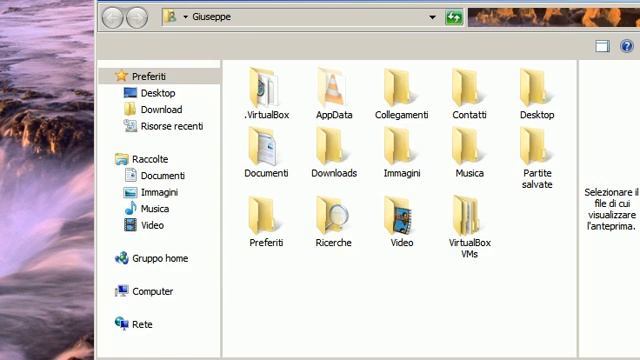Select Rete in navigation pane

[142, 324]
